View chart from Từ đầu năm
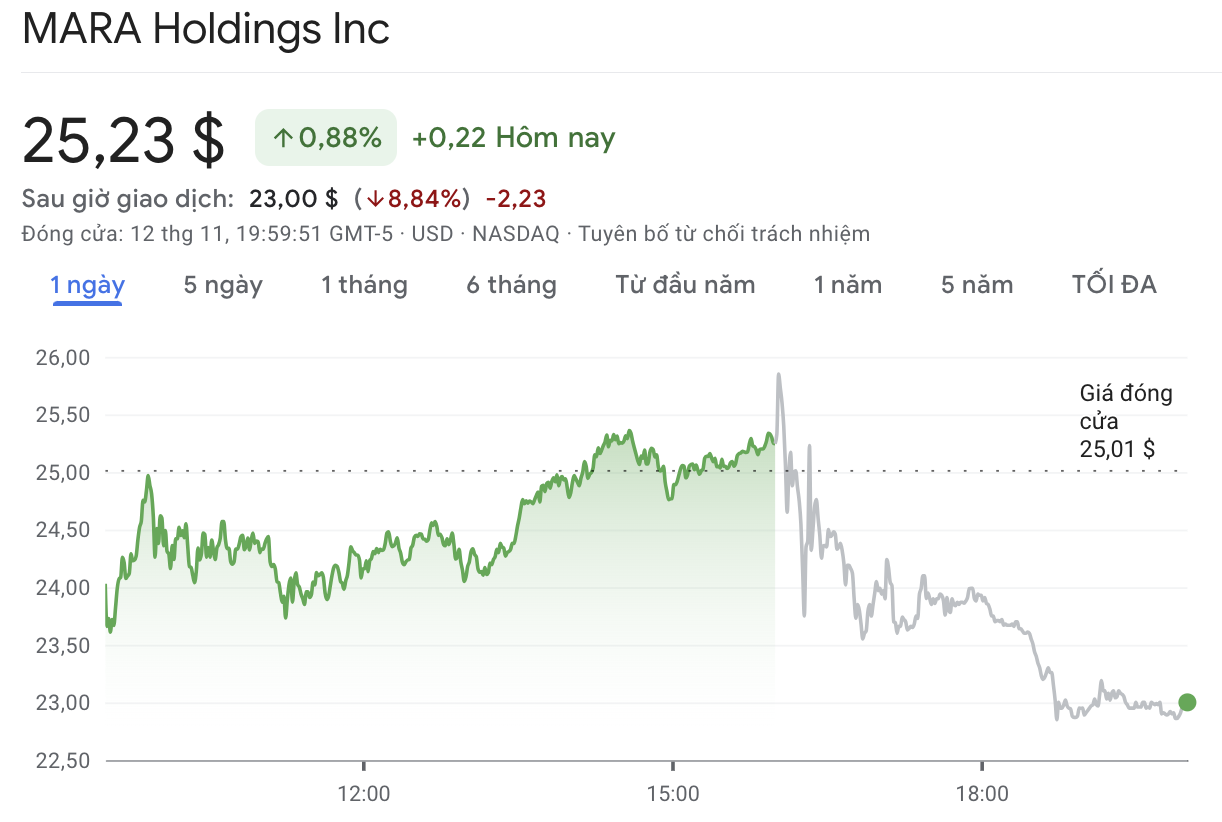The height and width of the screenshot is (822, 1222). pyautogui.click(x=684, y=285)
